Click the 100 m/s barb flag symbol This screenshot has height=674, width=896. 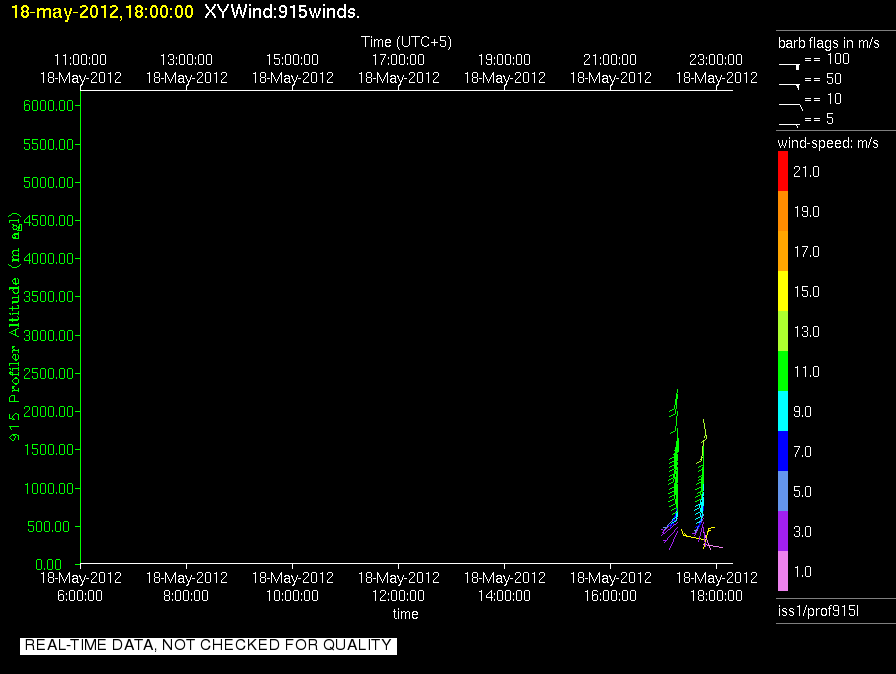pos(789,66)
